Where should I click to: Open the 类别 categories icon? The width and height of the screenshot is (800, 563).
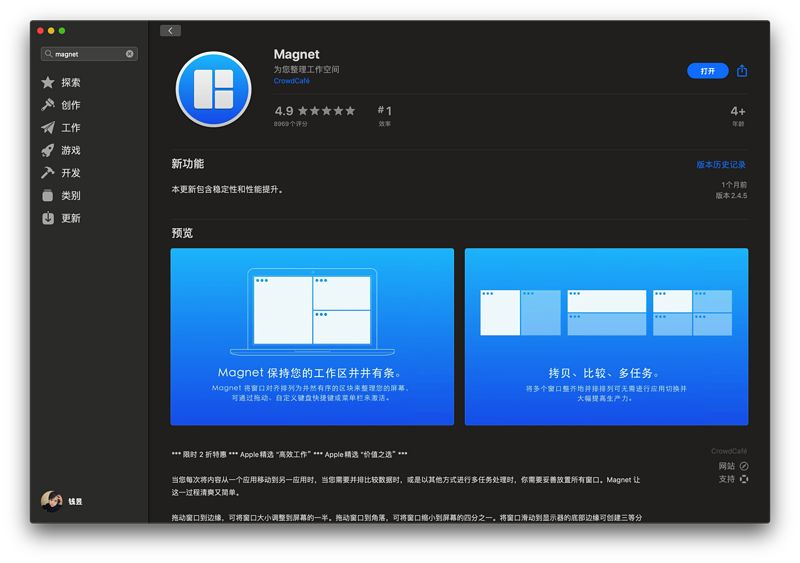tap(48, 195)
